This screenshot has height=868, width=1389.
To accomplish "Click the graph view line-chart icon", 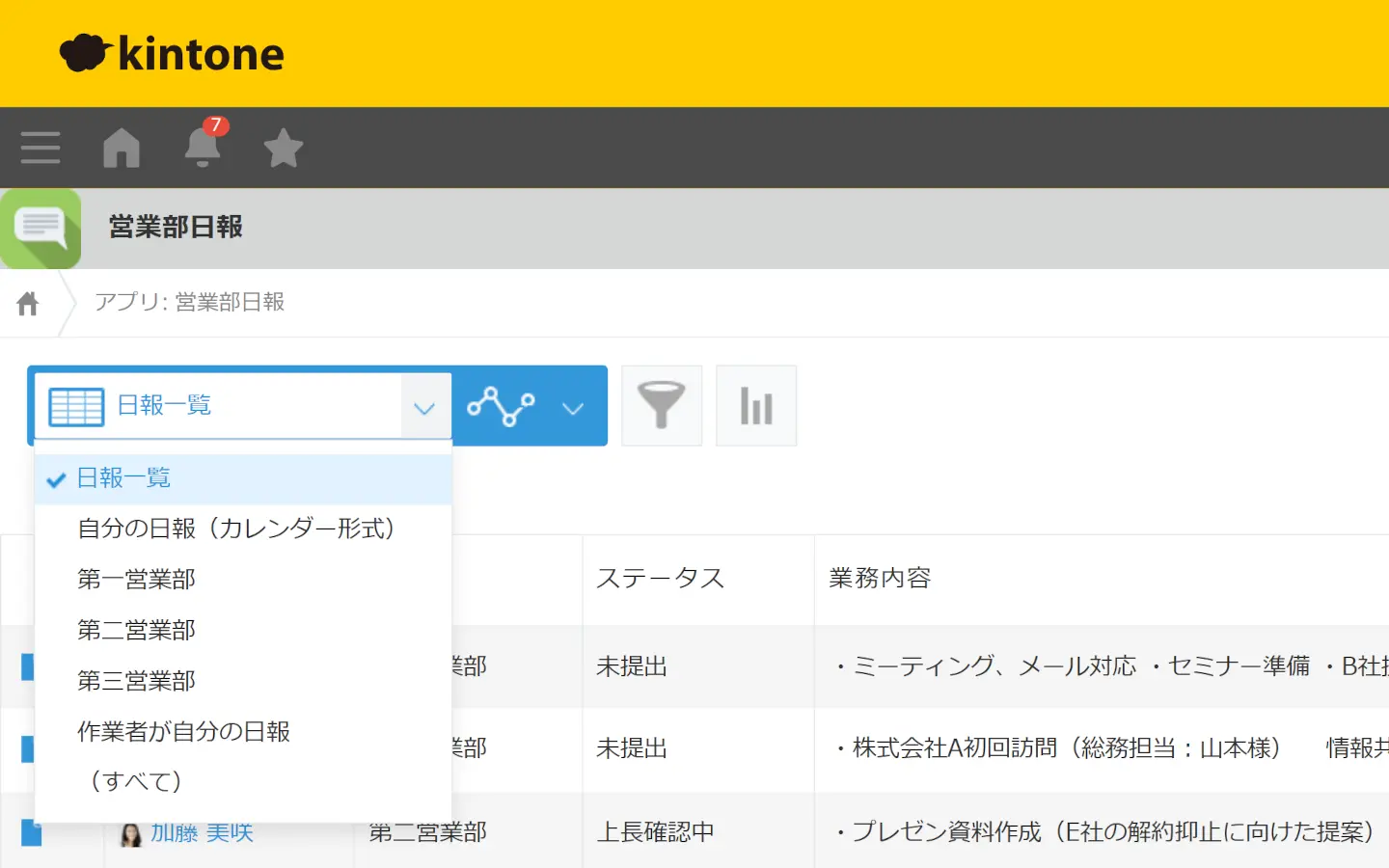I will tap(501, 407).
